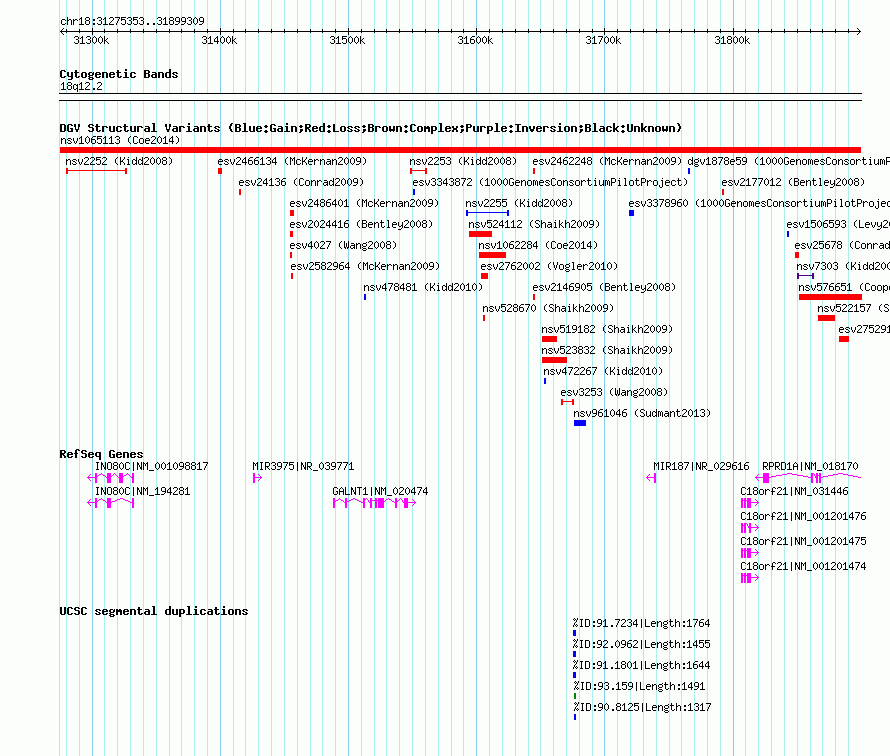The image size is (890, 756).
Task: Click esv2177012 (Bentley2008) label
Action: (x=793, y=182)
